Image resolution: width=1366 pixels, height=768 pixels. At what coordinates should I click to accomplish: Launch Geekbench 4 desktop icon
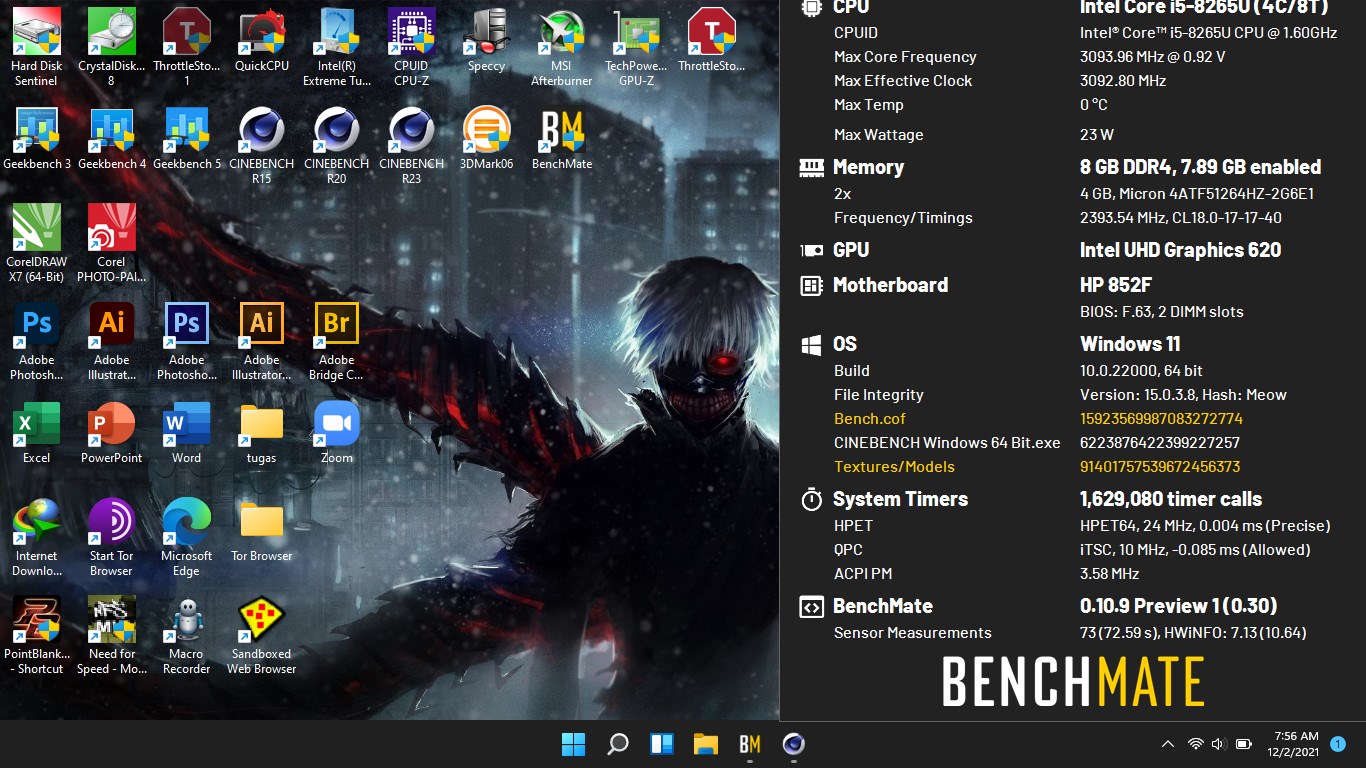[x=112, y=138]
